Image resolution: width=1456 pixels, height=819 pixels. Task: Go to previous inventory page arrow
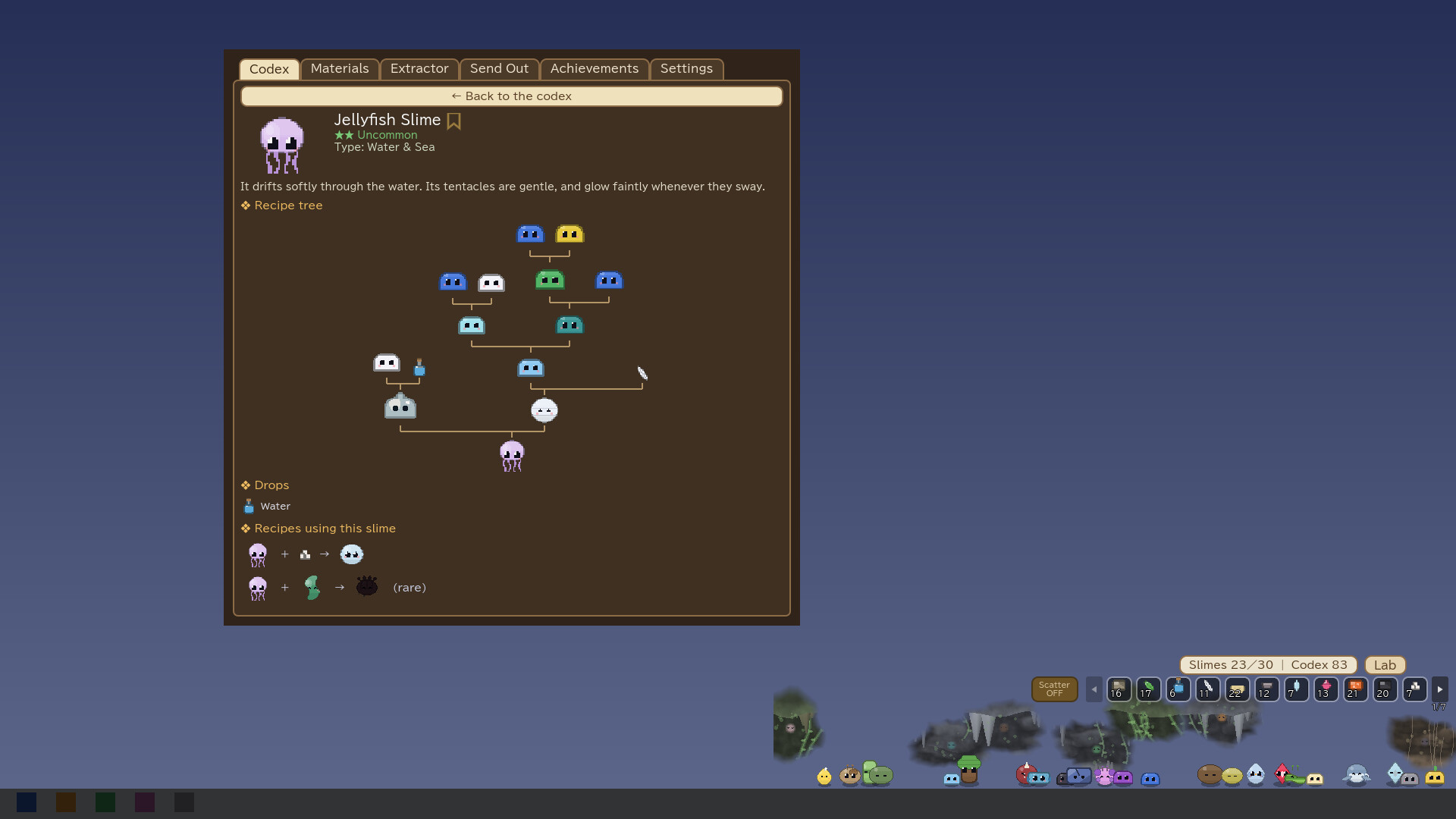coord(1094,689)
